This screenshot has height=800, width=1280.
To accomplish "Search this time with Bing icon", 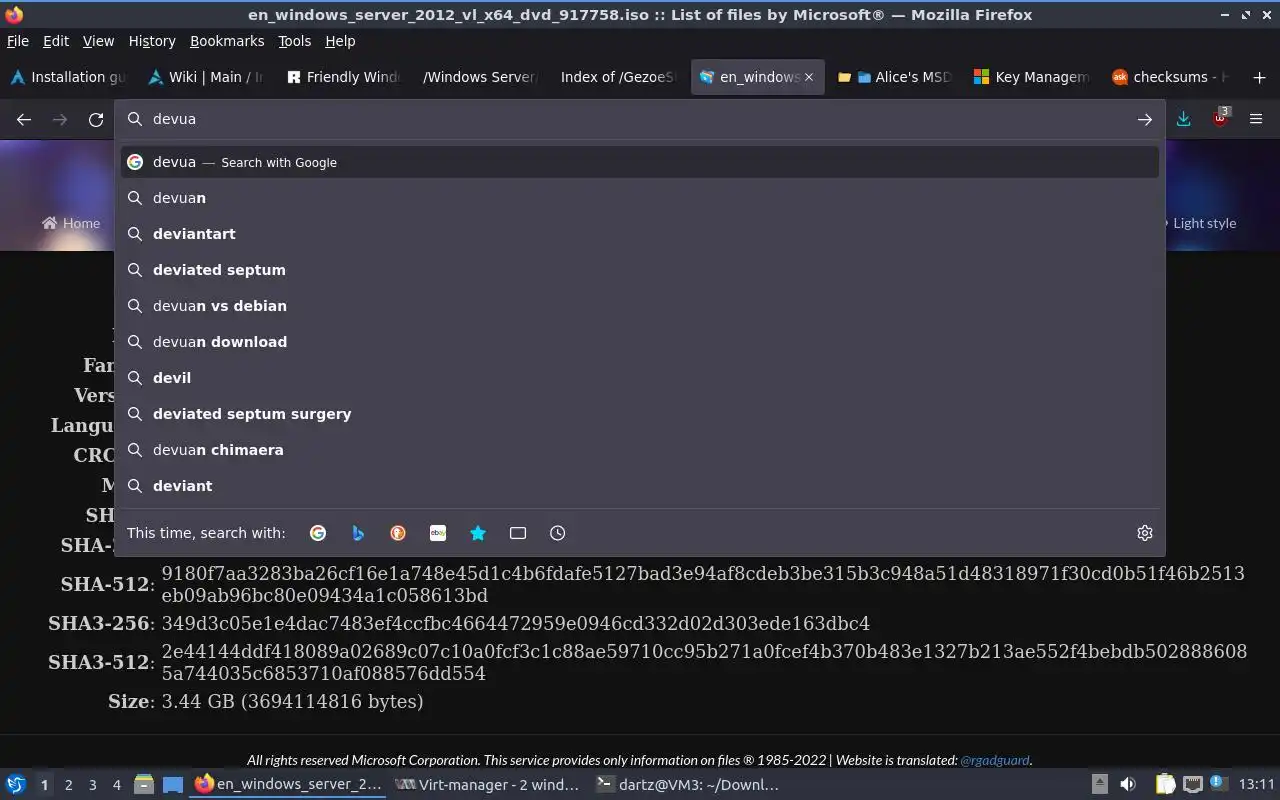I will click(x=358, y=533).
